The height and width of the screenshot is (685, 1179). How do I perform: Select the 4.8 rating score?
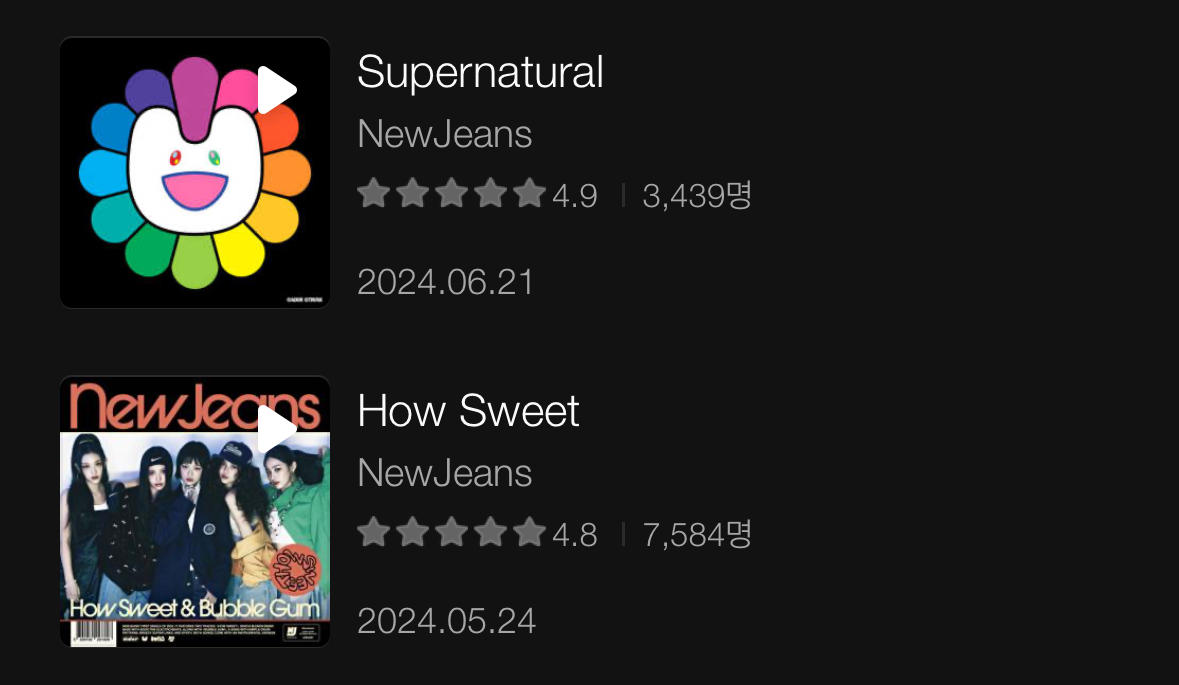[x=575, y=535]
